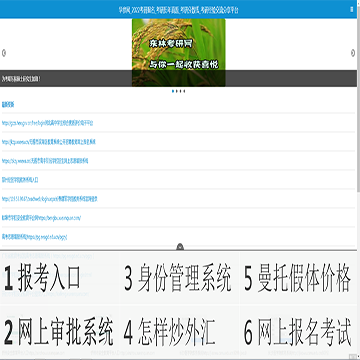The image size is (360, 360).
Task: Click the page's vertical scrollbar
Action: tap(358, 100)
